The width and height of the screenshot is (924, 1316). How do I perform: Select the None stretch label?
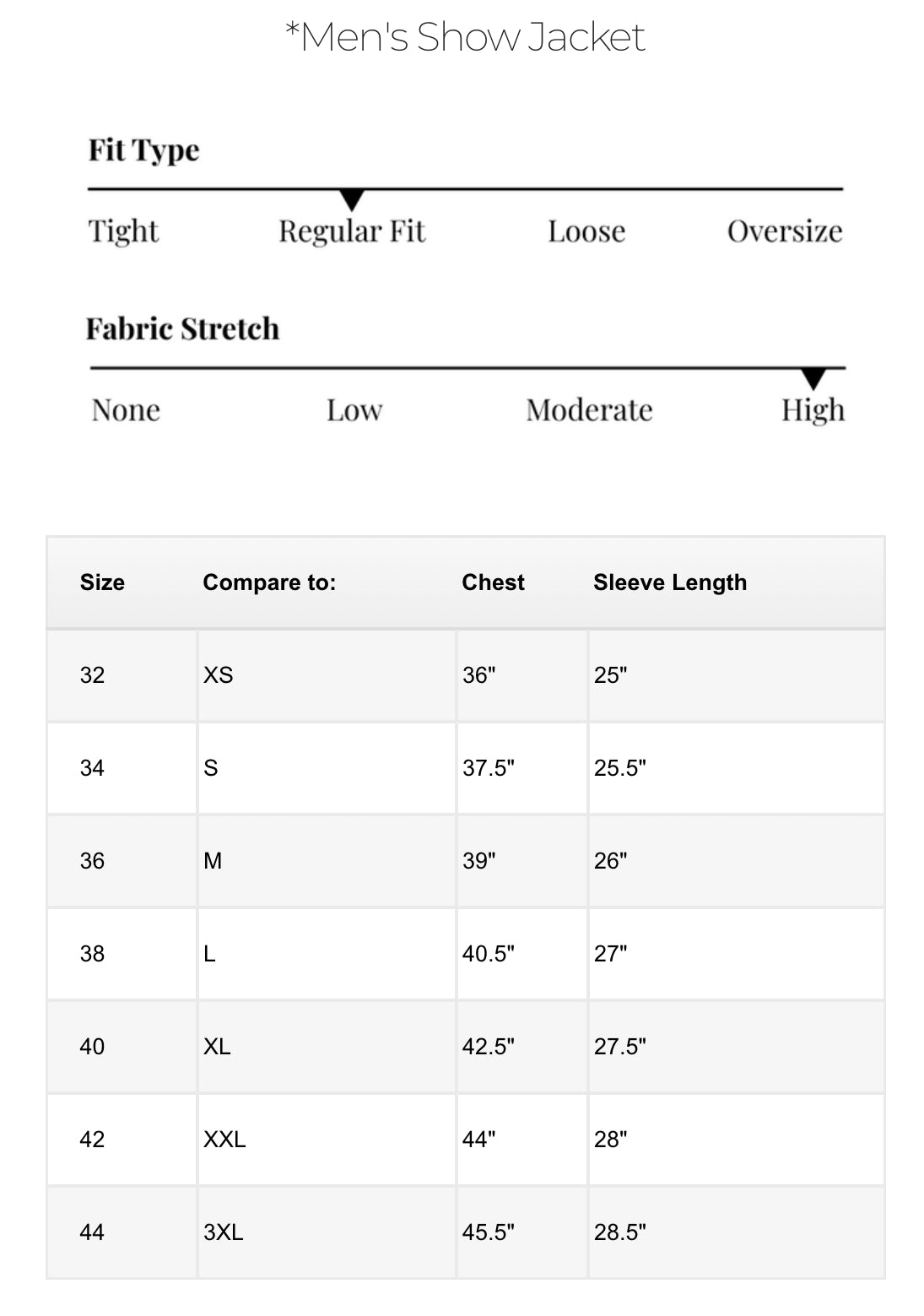(x=126, y=410)
